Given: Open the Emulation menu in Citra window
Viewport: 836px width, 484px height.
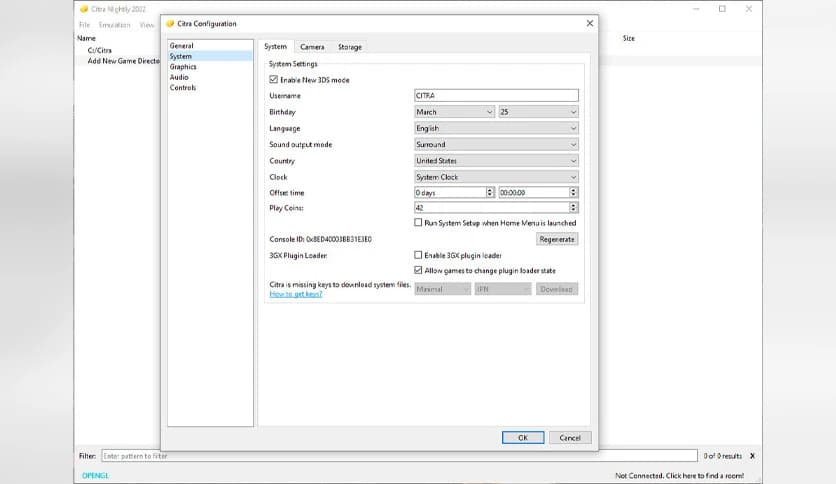Looking at the screenshot, I should (114, 25).
